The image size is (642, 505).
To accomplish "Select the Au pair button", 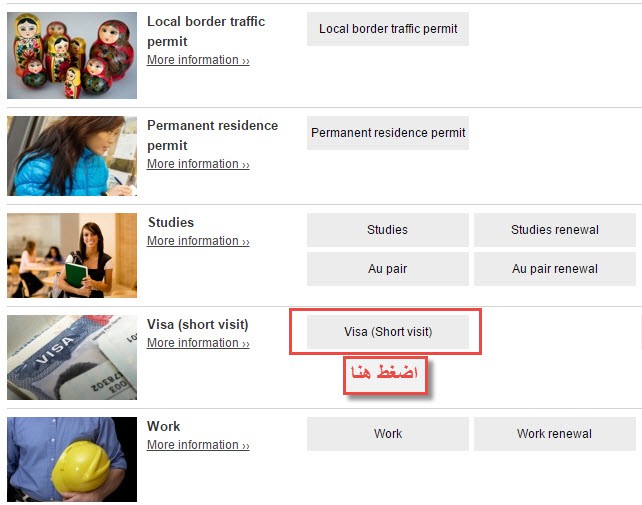I will pos(388,269).
